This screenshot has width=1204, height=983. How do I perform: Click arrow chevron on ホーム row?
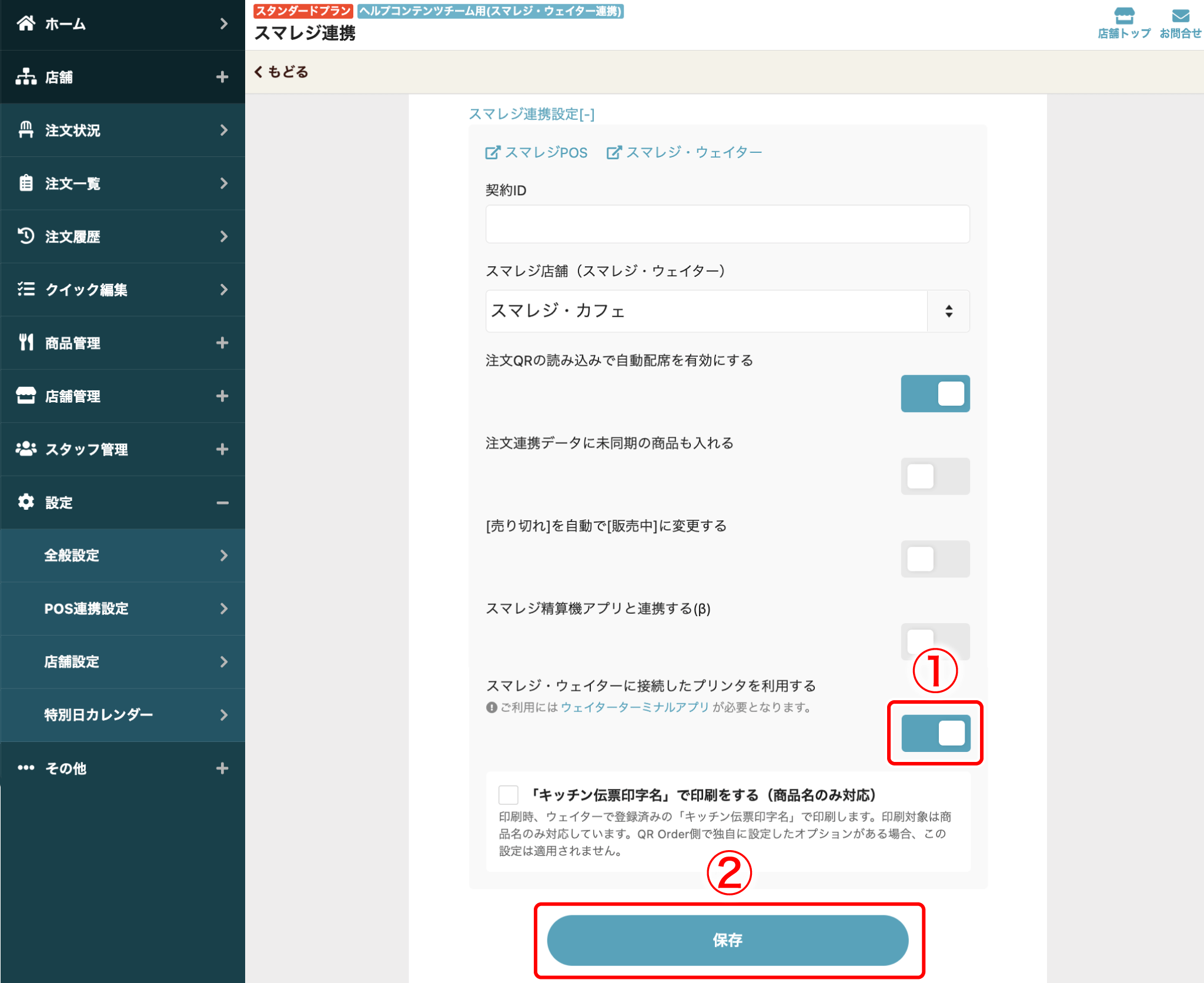pos(223,24)
